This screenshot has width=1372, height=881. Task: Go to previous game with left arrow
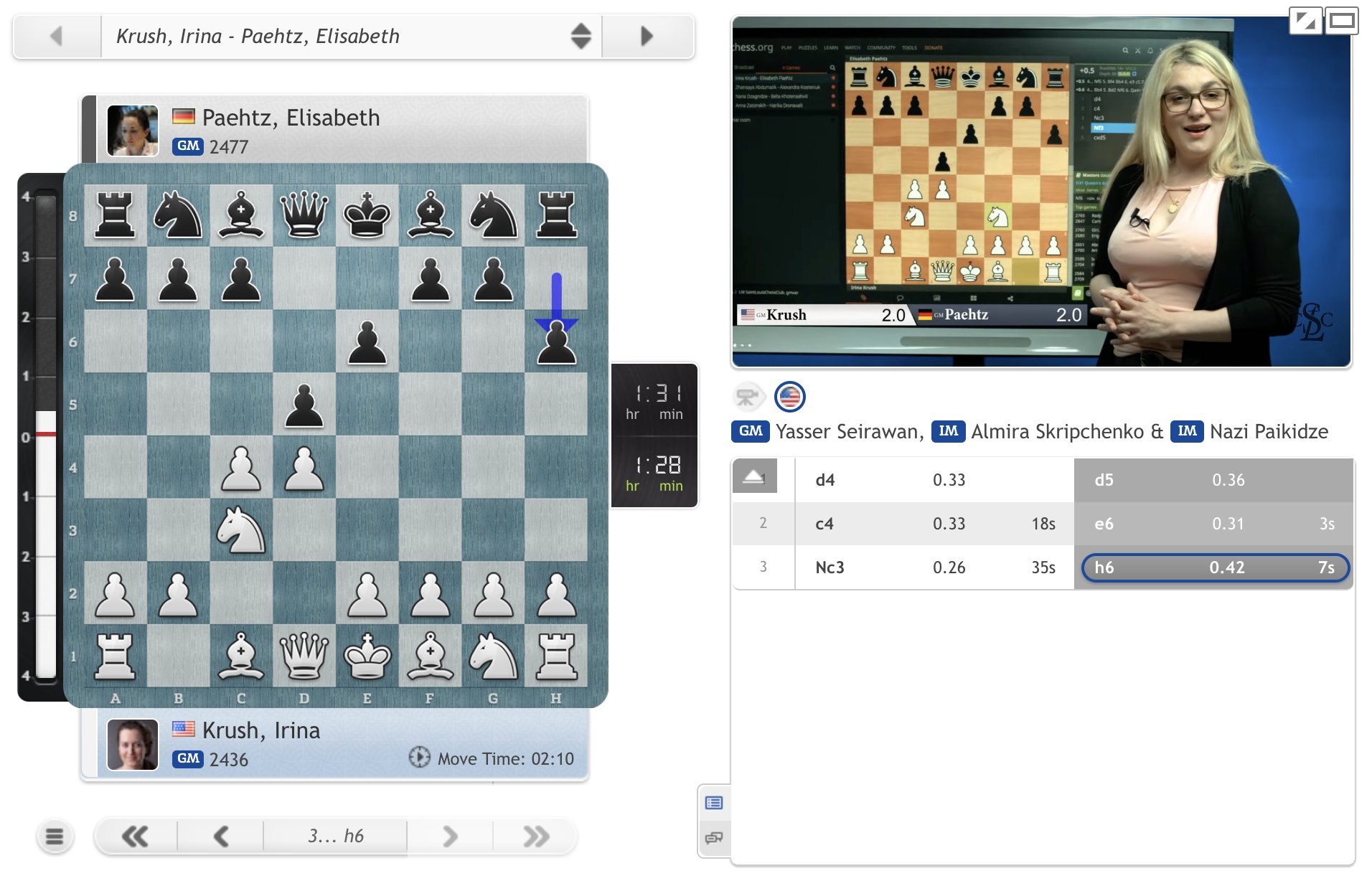click(x=57, y=36)
